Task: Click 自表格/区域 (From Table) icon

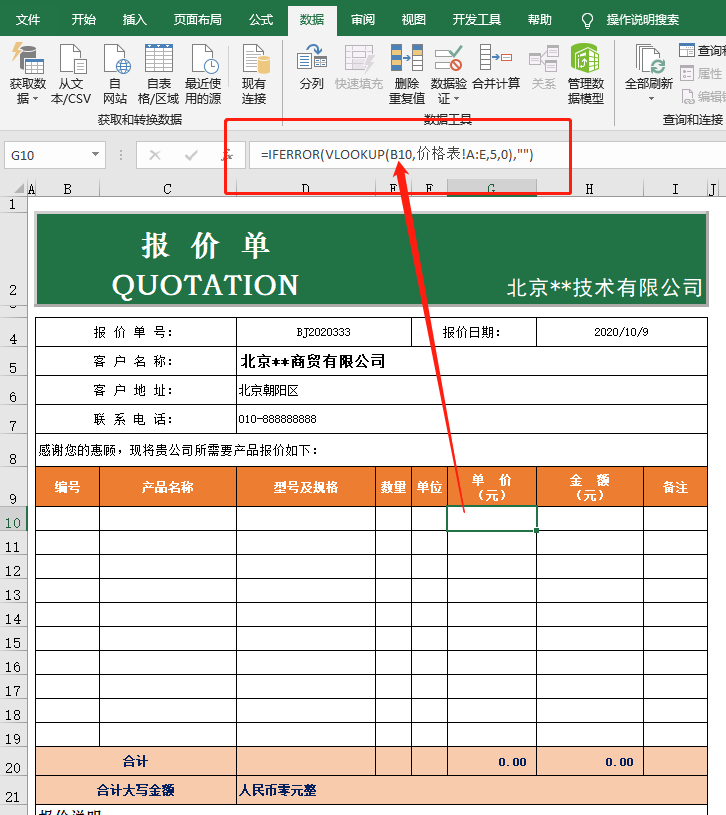Action: tap(159, 73)
